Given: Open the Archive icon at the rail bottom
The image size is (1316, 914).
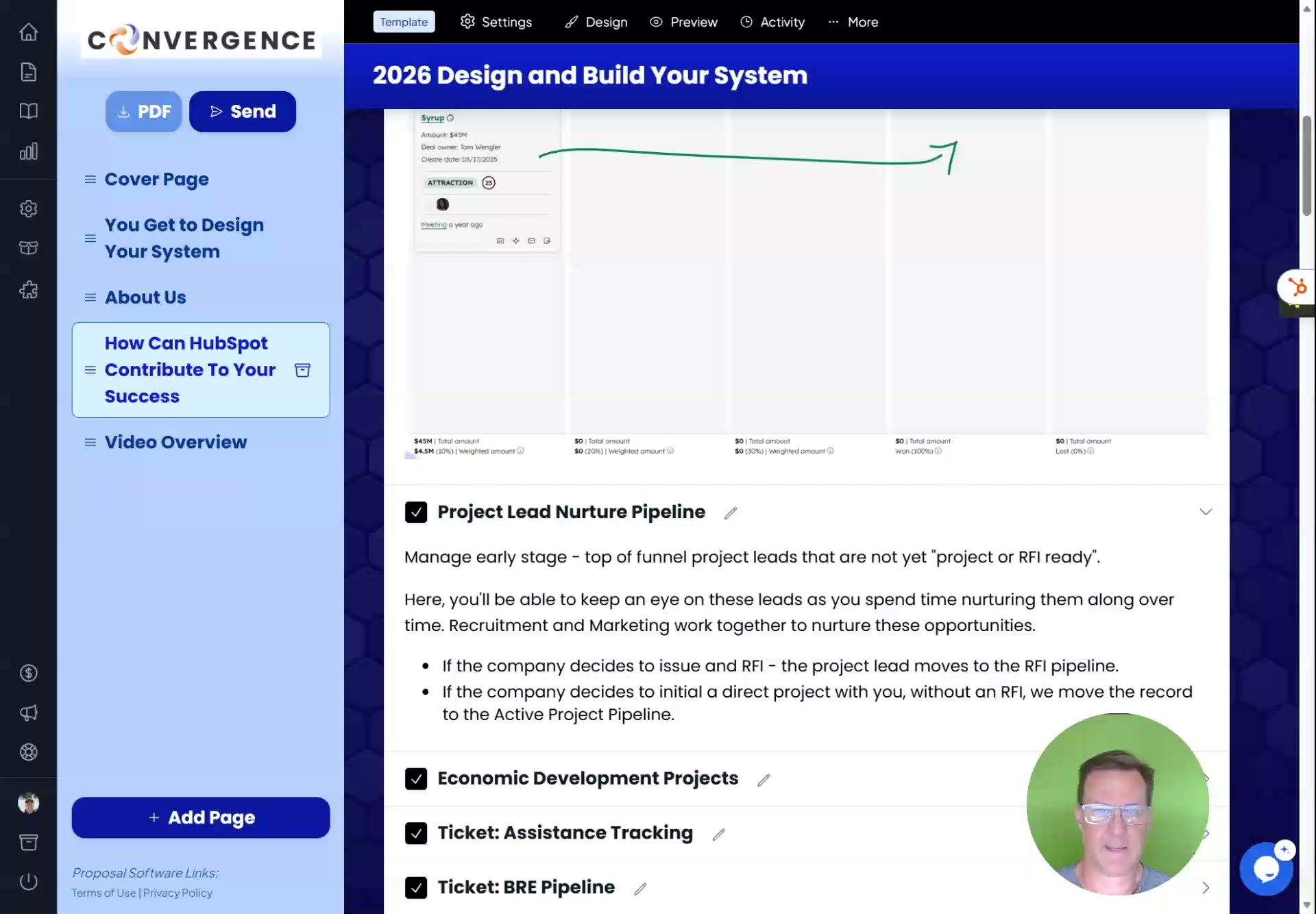Looking at the screenshot, I should (28, 842).
